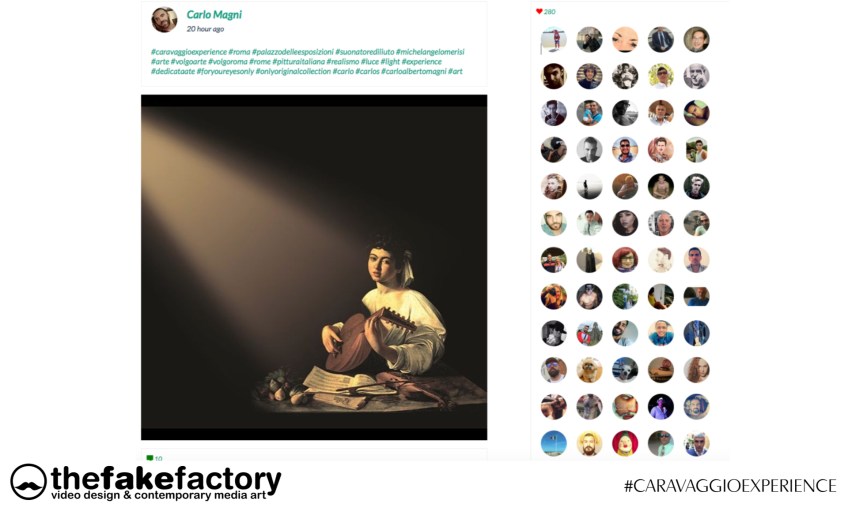Open the fluffy dog avatar in likers grid
Image resolution: width=848 pixels, height=507 pixels.
click(x=589, y=370)
